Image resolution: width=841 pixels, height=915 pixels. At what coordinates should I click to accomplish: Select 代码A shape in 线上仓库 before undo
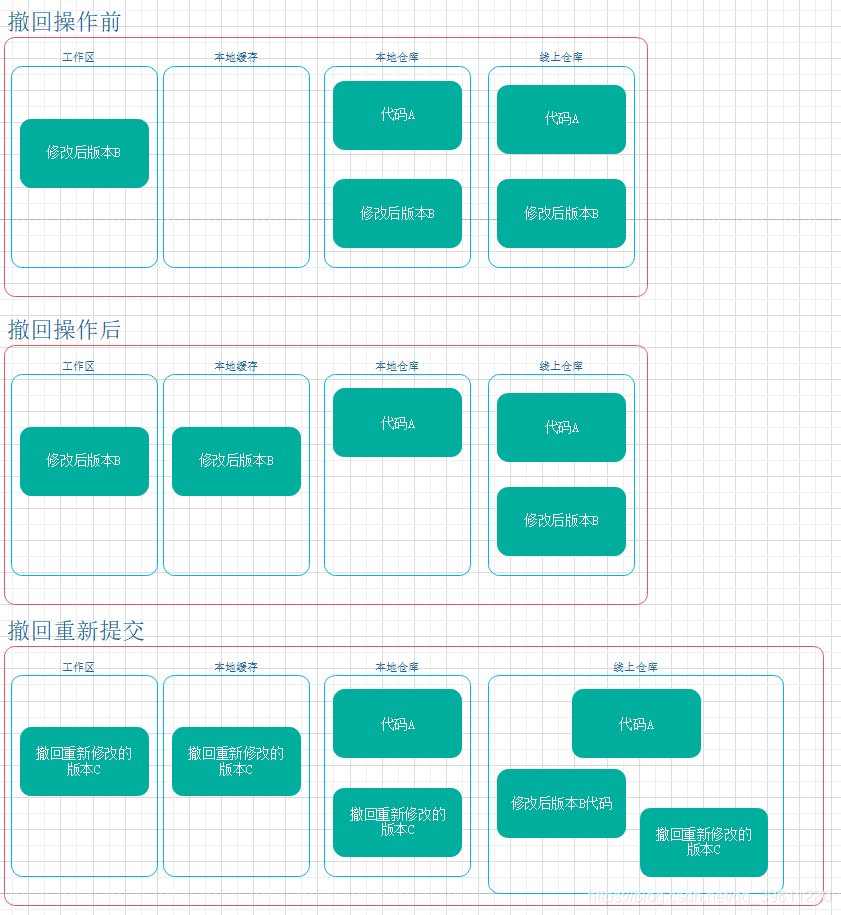tap(561, 118)
